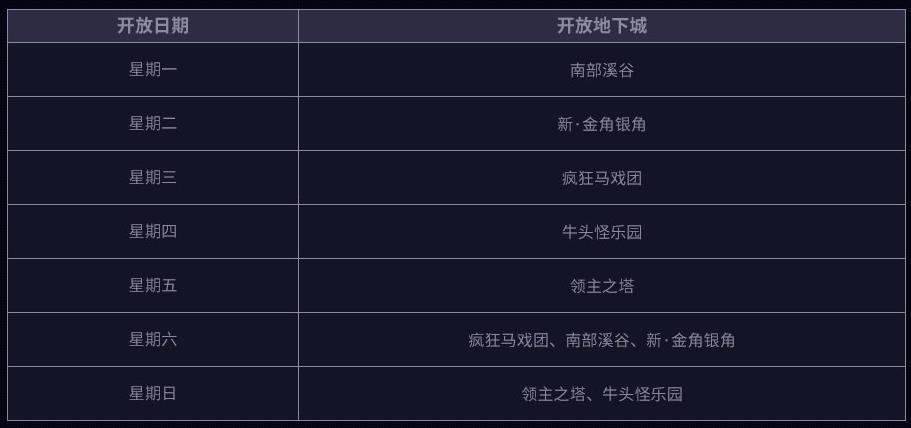Click 领主之塔 in the 星期五 row

pos(601,286)
